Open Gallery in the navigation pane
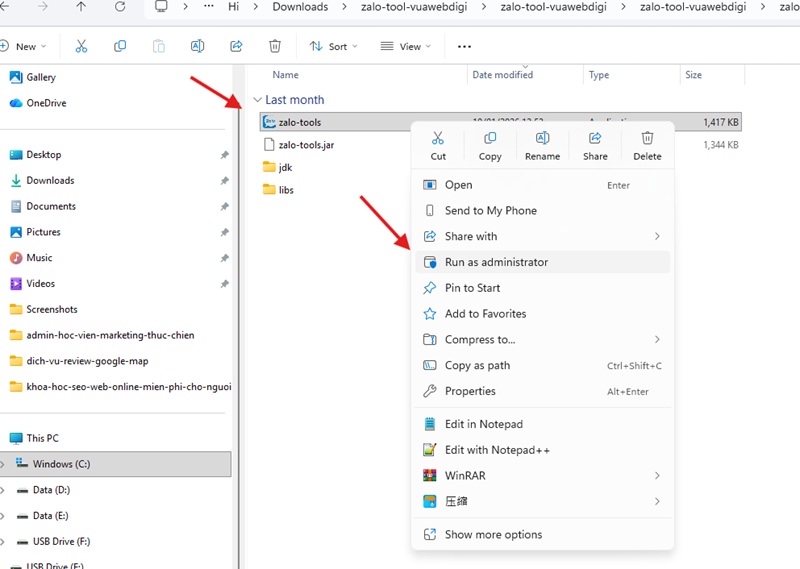The image size is (800, 569). (33, 77)
